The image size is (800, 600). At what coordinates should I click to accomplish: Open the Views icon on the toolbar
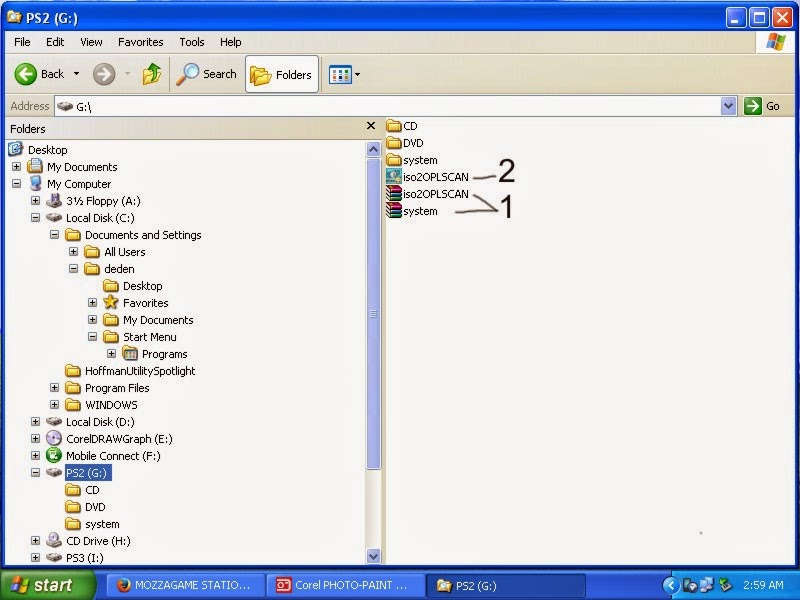pyautogui.click(x=339, y=73)
